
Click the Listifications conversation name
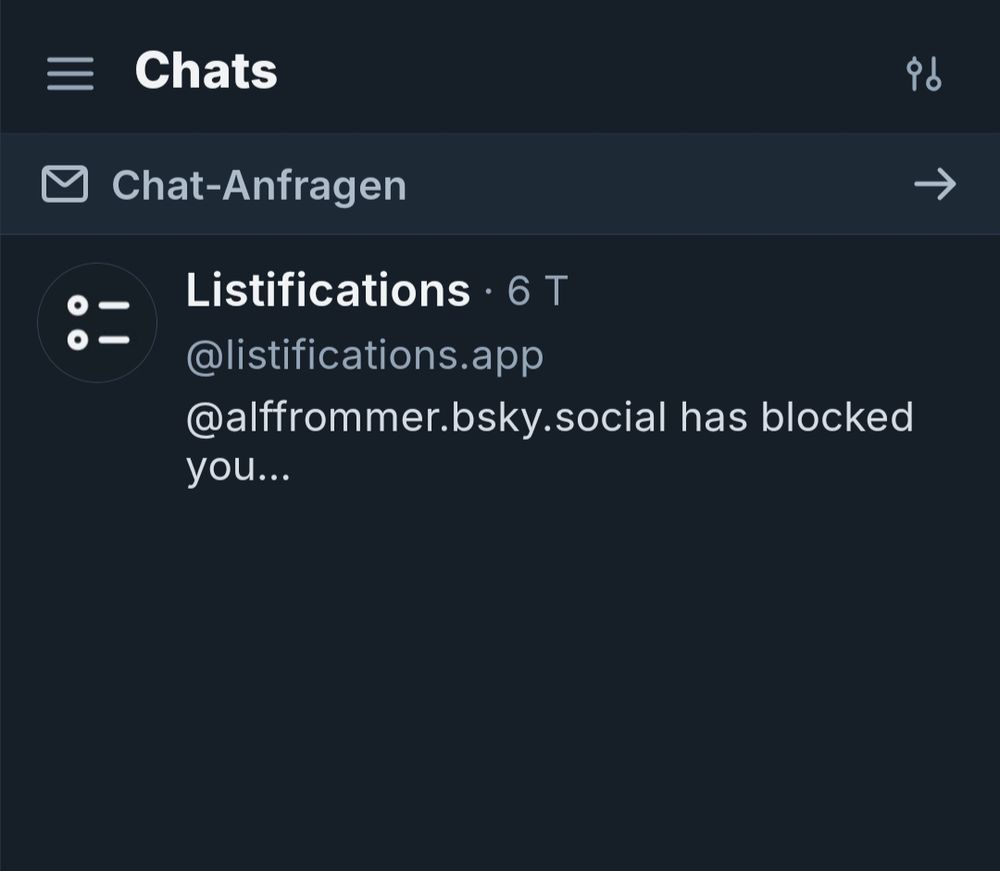tap(326, 290)
